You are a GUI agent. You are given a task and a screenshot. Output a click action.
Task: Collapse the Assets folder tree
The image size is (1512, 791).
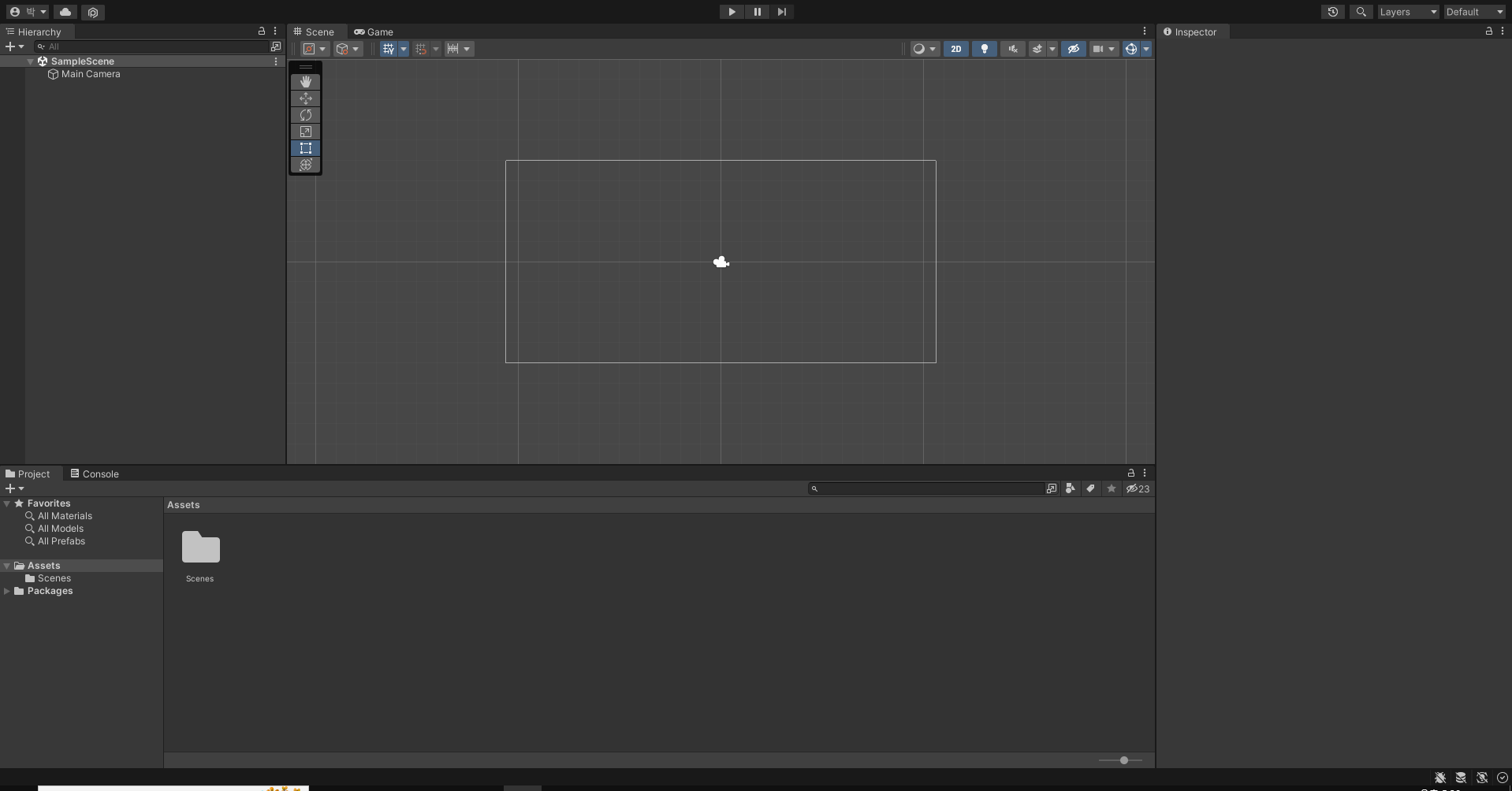tap(7, 566)
